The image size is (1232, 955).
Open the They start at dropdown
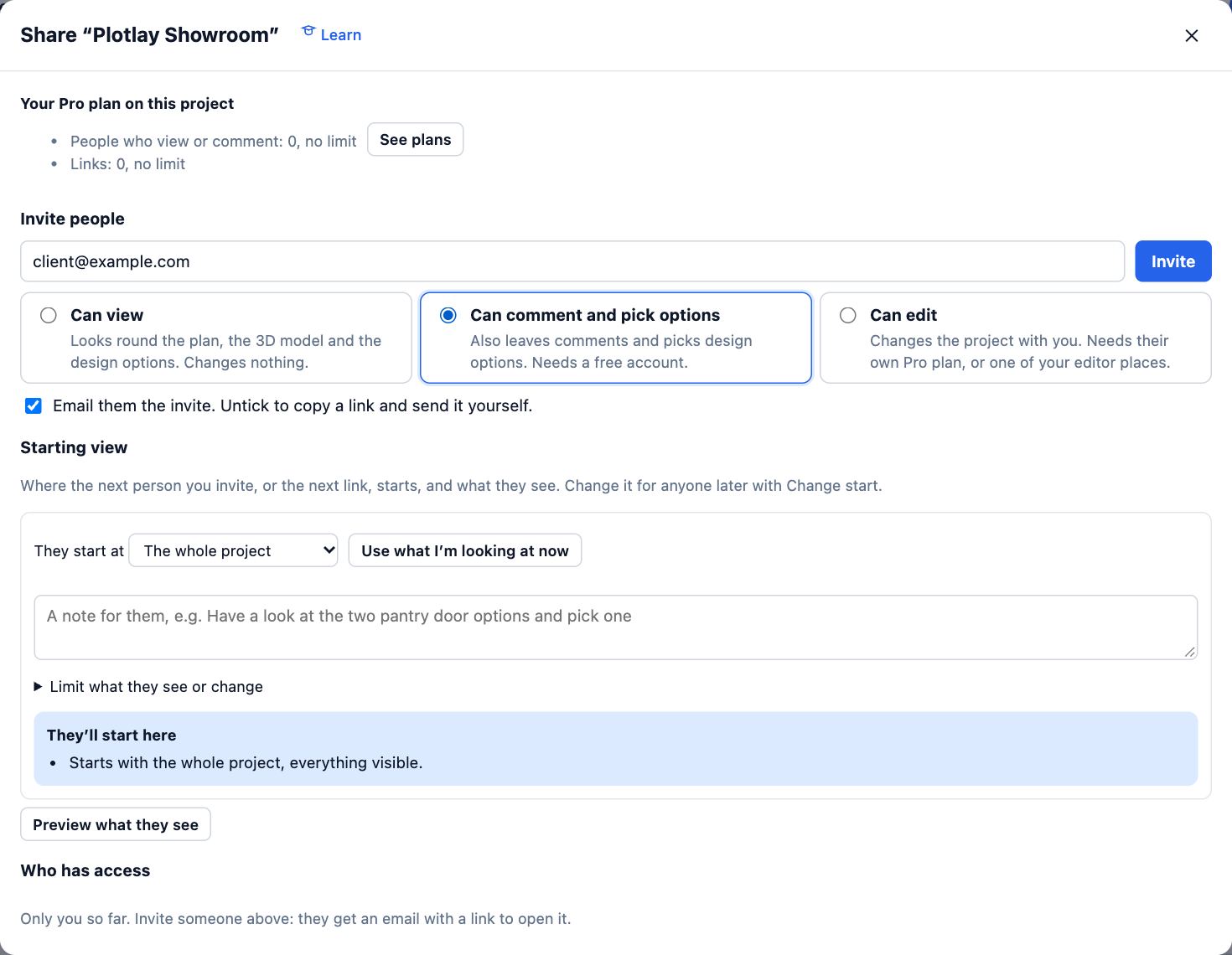coord(233,550)
